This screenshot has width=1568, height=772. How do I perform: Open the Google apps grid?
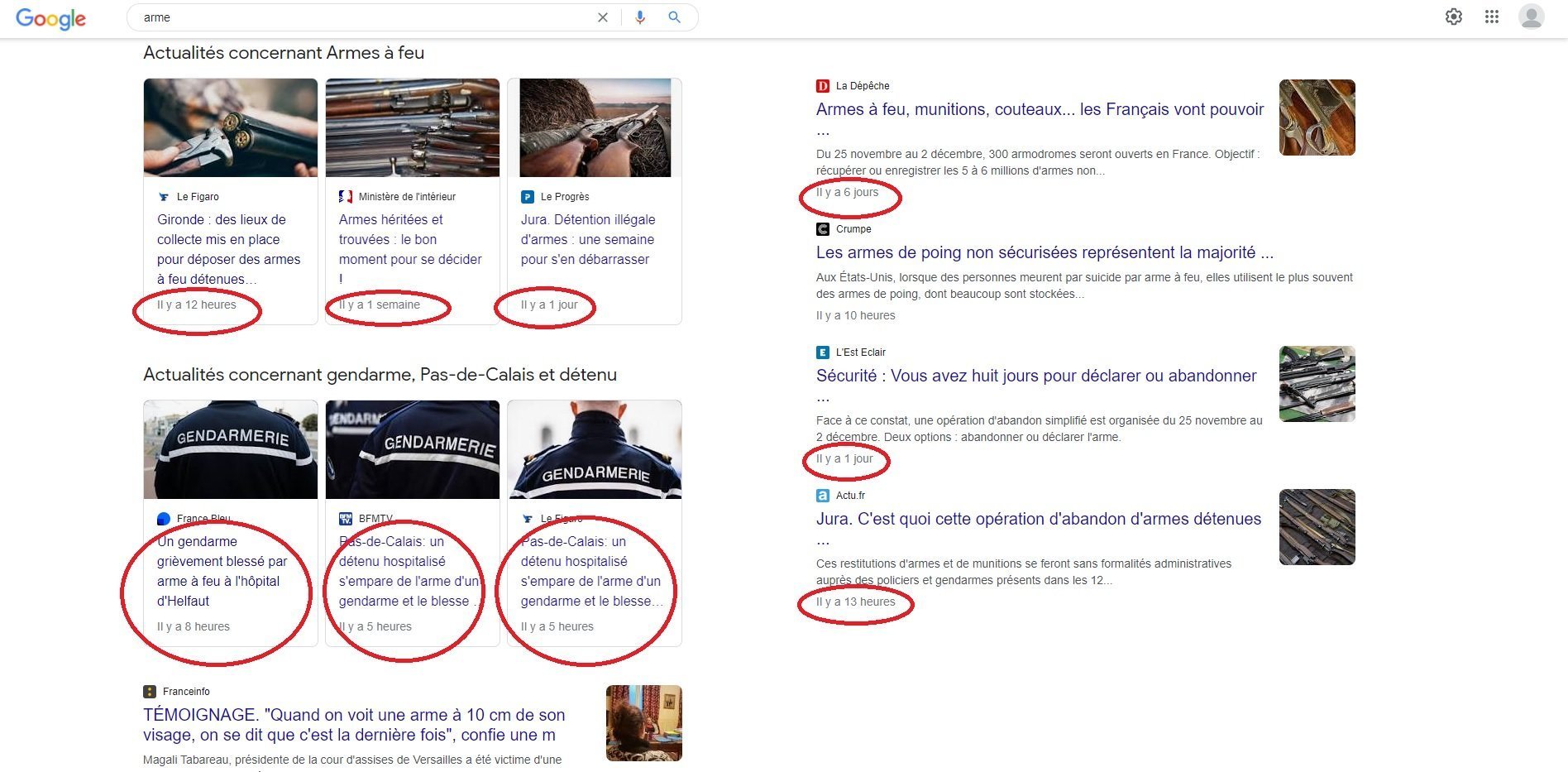pos(1492,17)
